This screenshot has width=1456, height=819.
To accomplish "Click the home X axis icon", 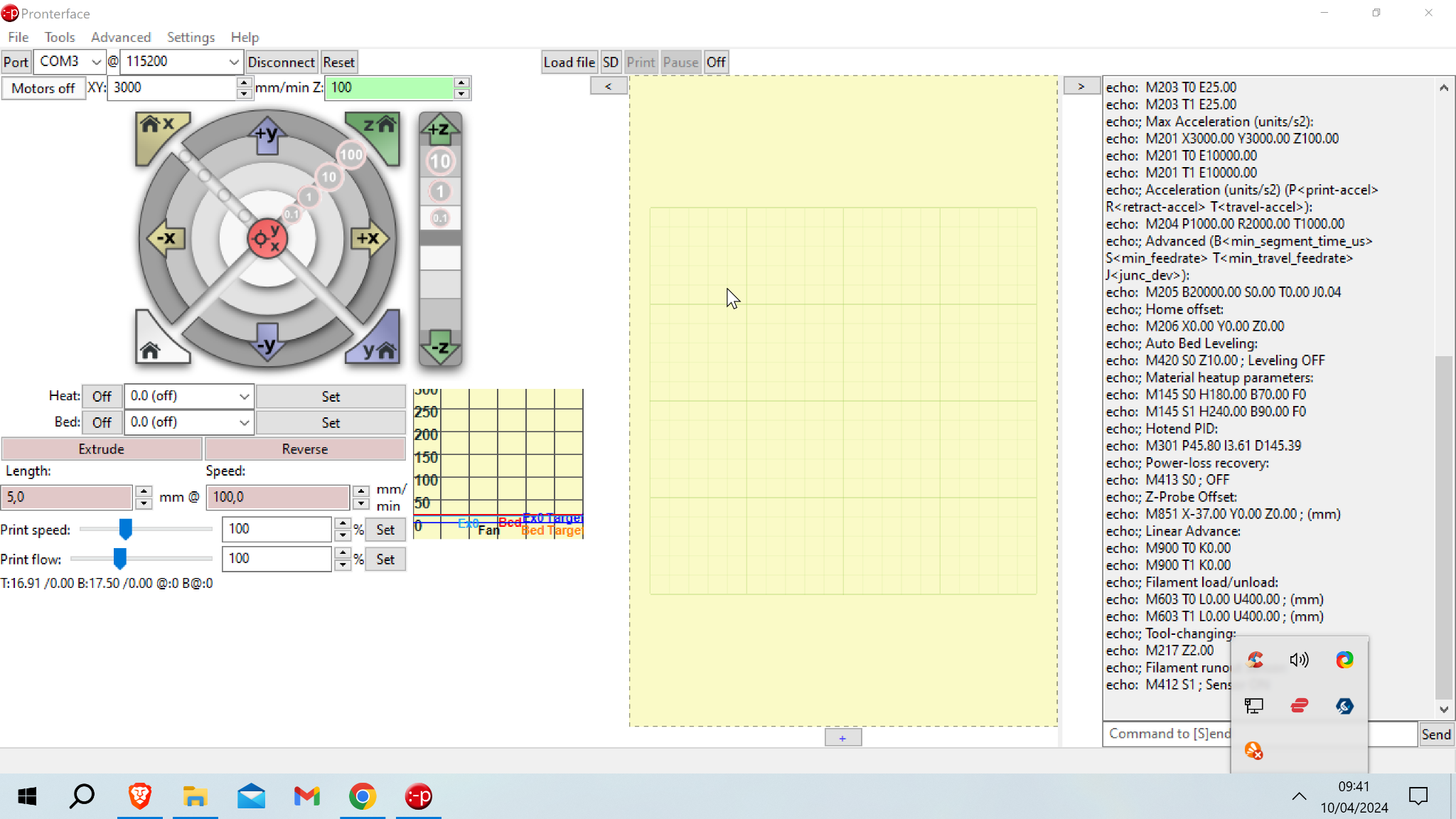I will click(x=158, y=129).
